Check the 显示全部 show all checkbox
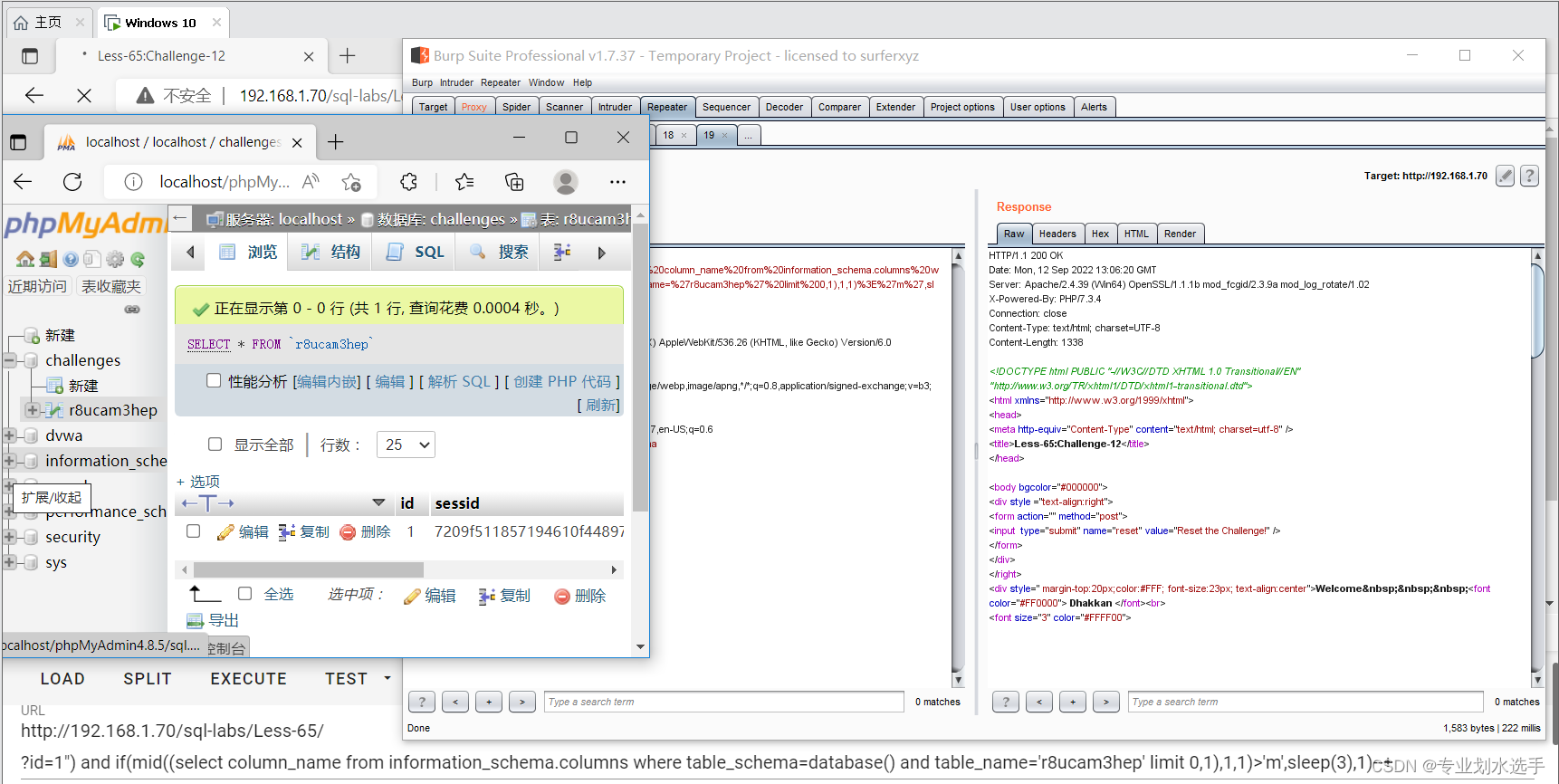 pyautogui.click(x=215, y=444)
